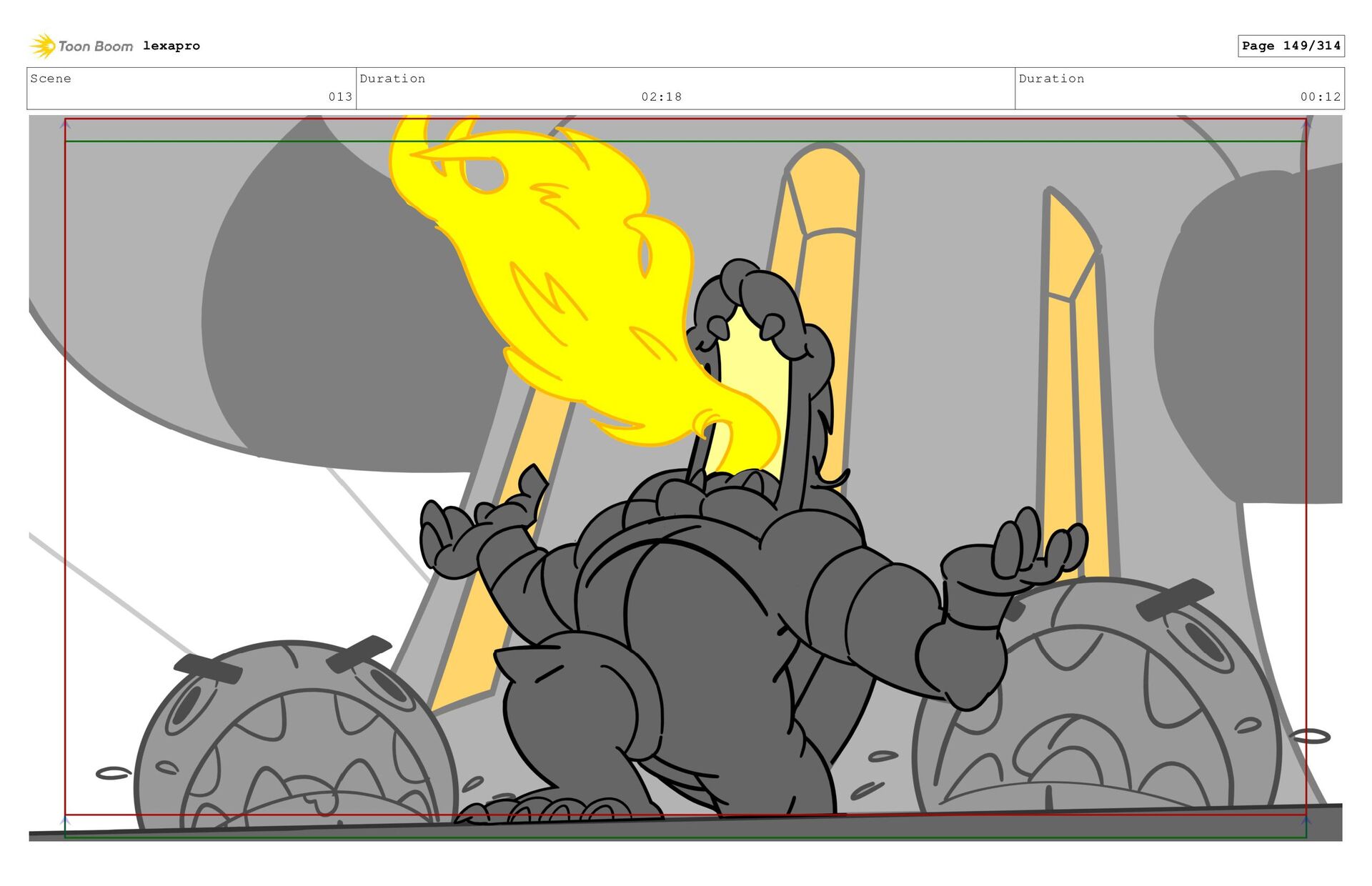1372x886 pixels.
Task: Select the duration value 00:12
Action: coord(1321,96)
